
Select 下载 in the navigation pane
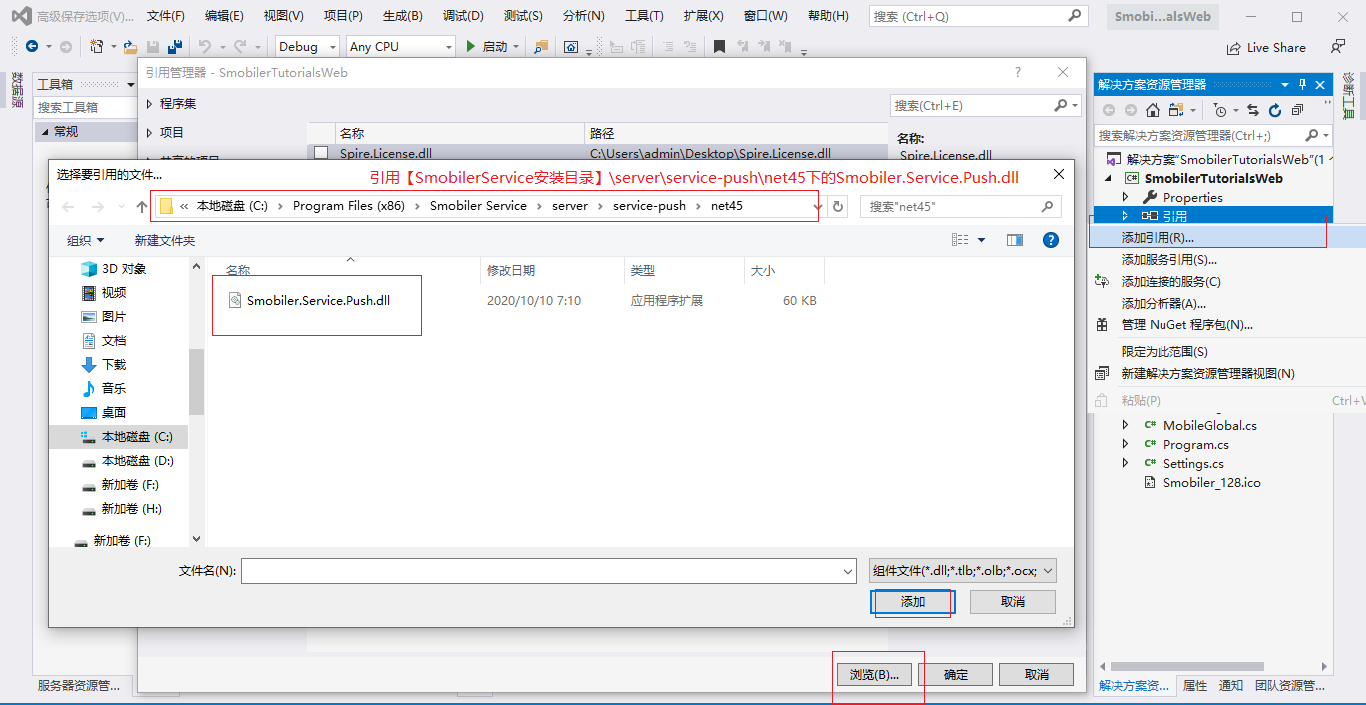click(x=114, y=364)
